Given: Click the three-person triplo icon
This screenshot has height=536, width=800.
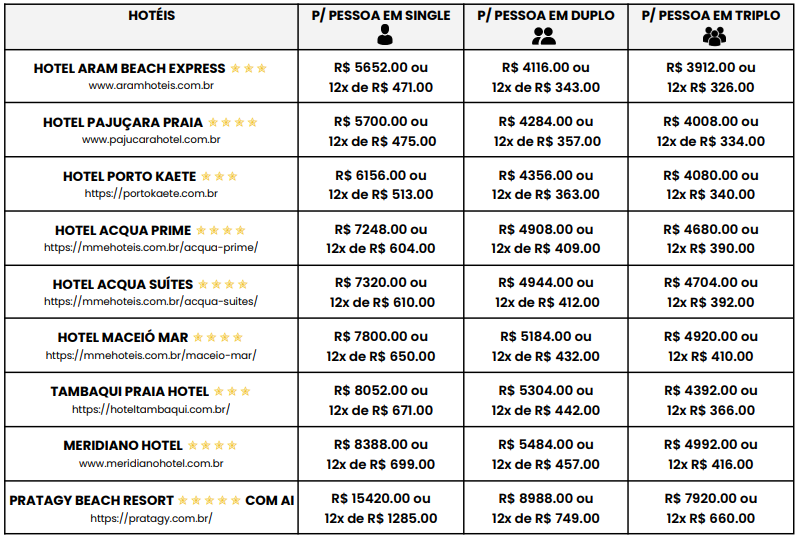Looking at the screenshot, I should (714, 36).
